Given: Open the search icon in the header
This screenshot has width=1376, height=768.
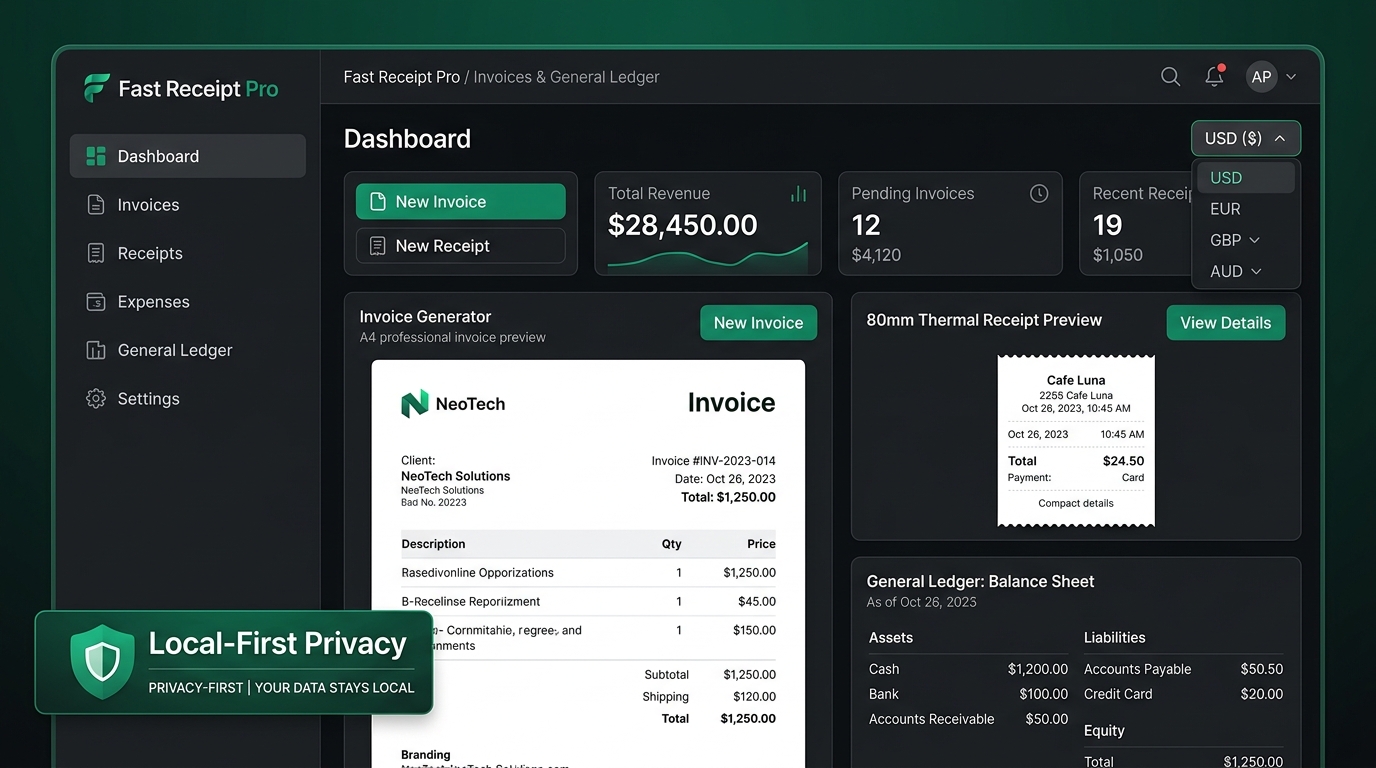Looking at the screenshot, I should 1170,77.
